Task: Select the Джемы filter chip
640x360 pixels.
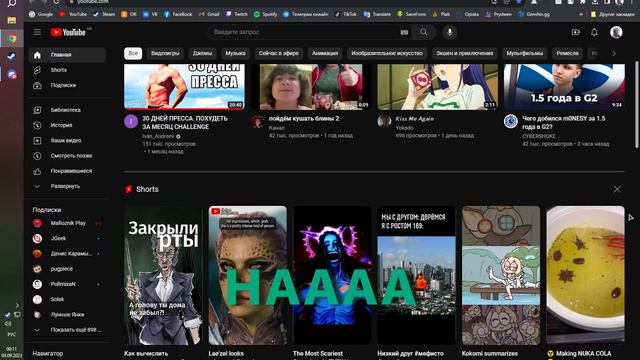Action: pyautogui.click(x=202, y=53)
